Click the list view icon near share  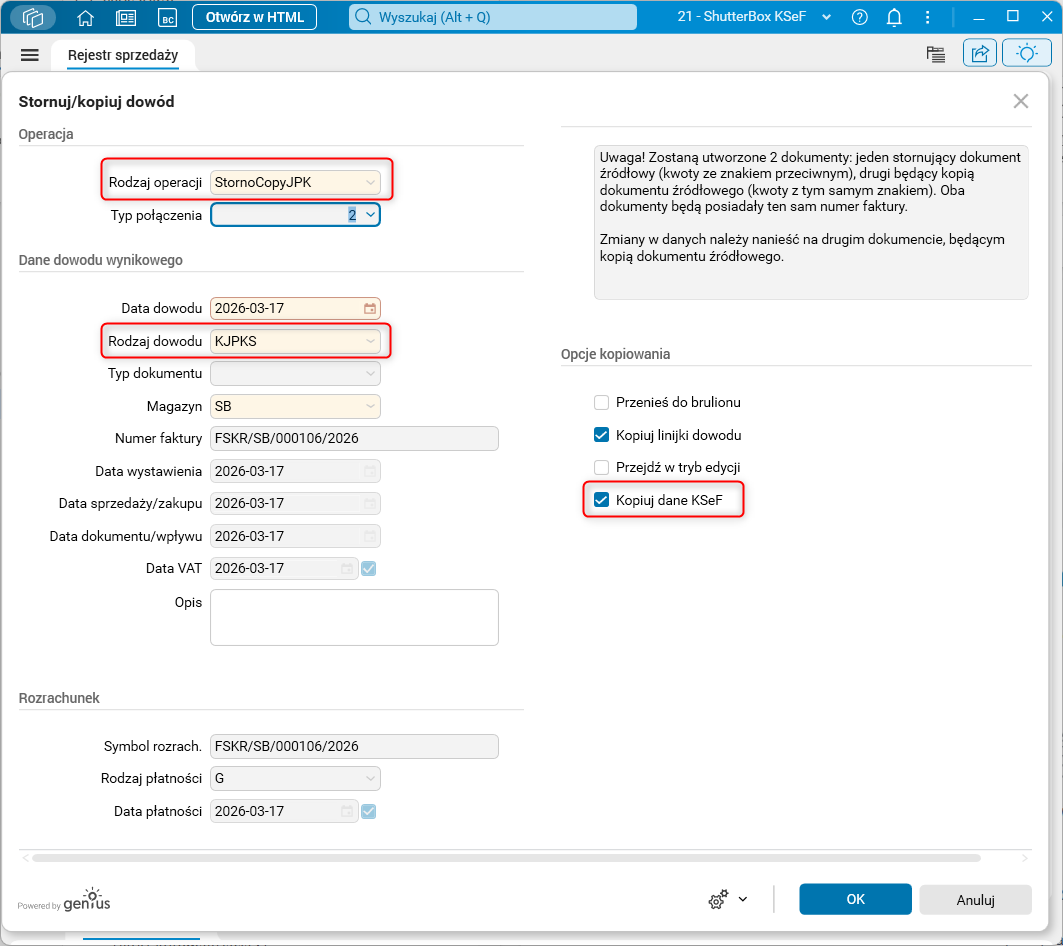[936, 54]
